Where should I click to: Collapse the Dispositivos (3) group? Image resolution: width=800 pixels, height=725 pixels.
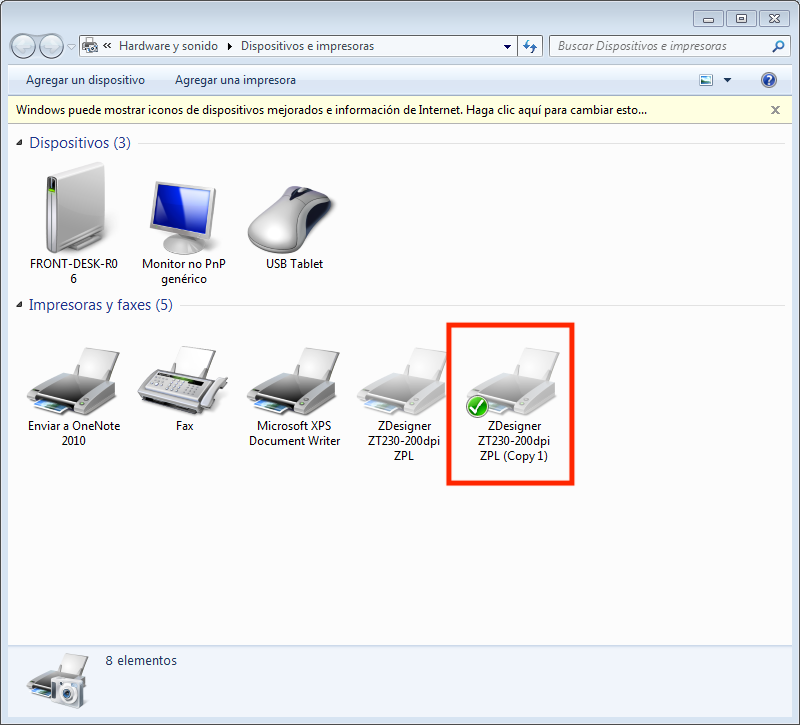point(21,144)
